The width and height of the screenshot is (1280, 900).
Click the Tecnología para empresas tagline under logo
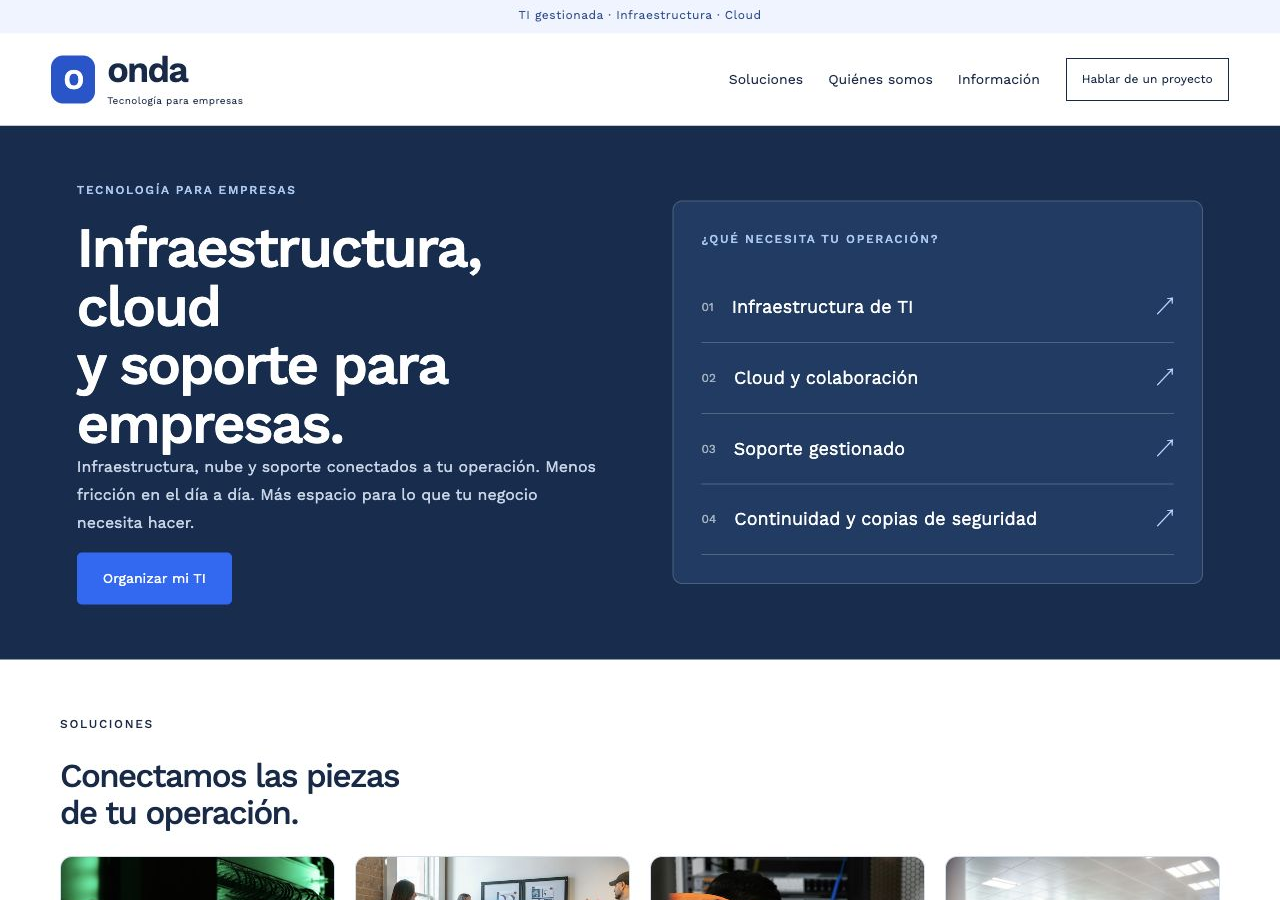point(175,101)
